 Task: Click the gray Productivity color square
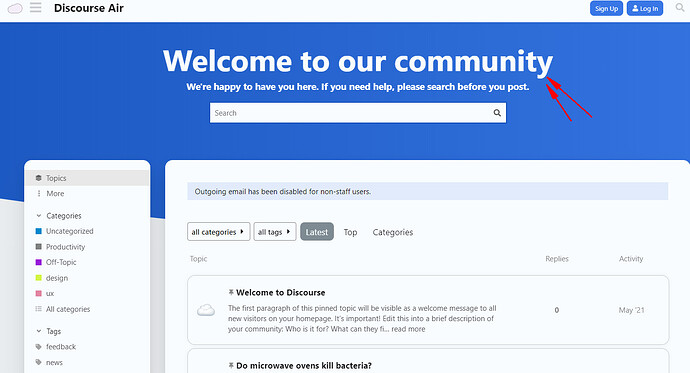(38, 246)
